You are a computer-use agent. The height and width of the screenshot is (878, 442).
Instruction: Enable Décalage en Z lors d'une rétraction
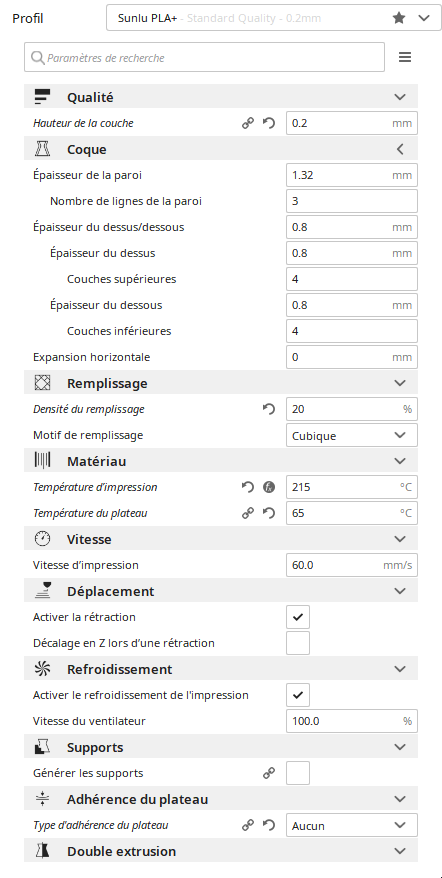[298, 643]
